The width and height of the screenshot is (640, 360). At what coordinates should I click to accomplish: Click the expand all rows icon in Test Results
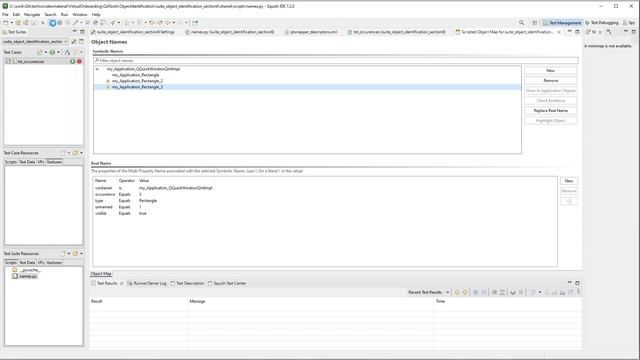point(476,292)
